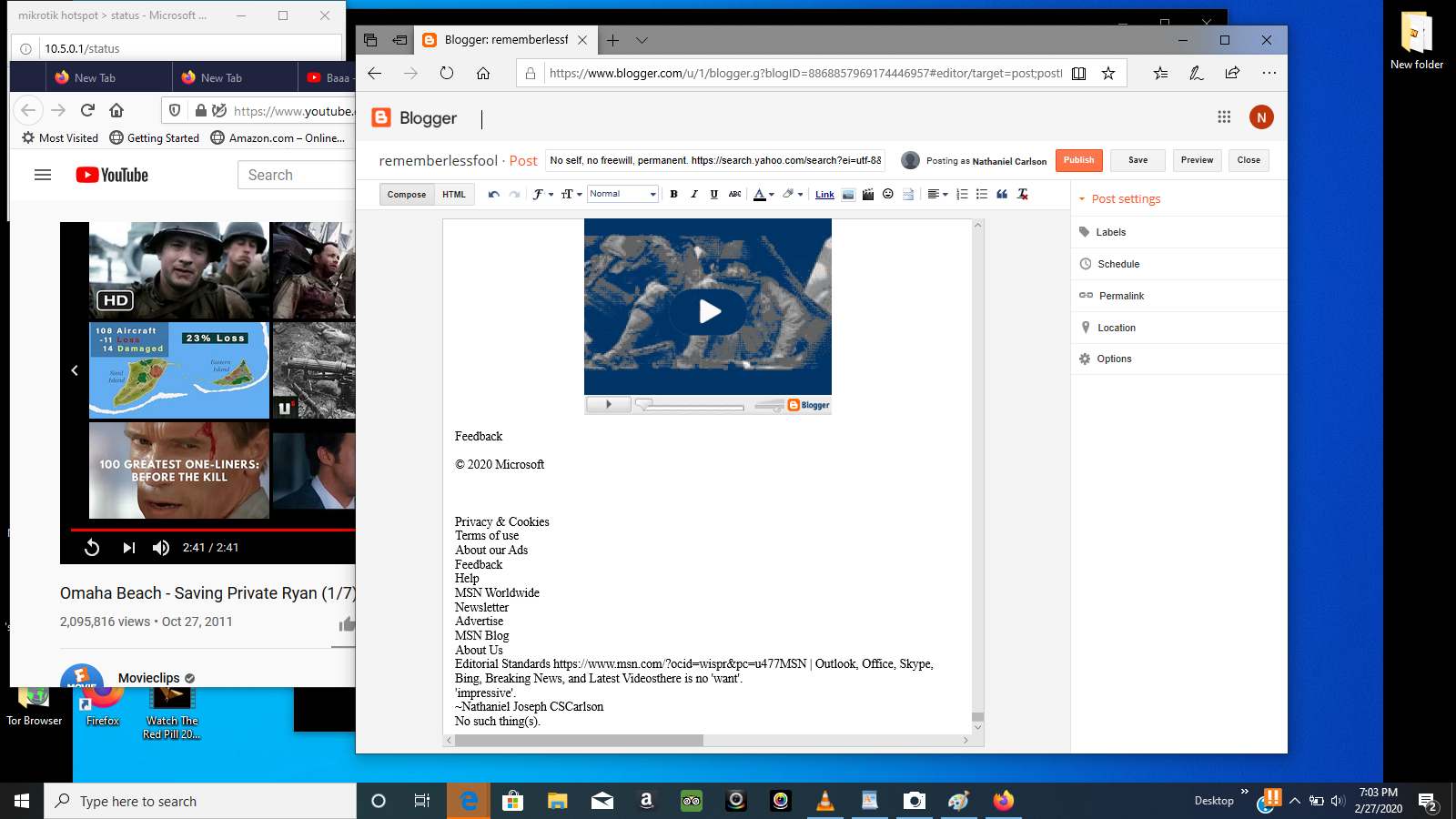Image resolution: width=1456 pixels, height=819 pixels.
Task: Open the Most Visited bookmark in Firefox
Action: pyautogui.click(x=60, y=138)
